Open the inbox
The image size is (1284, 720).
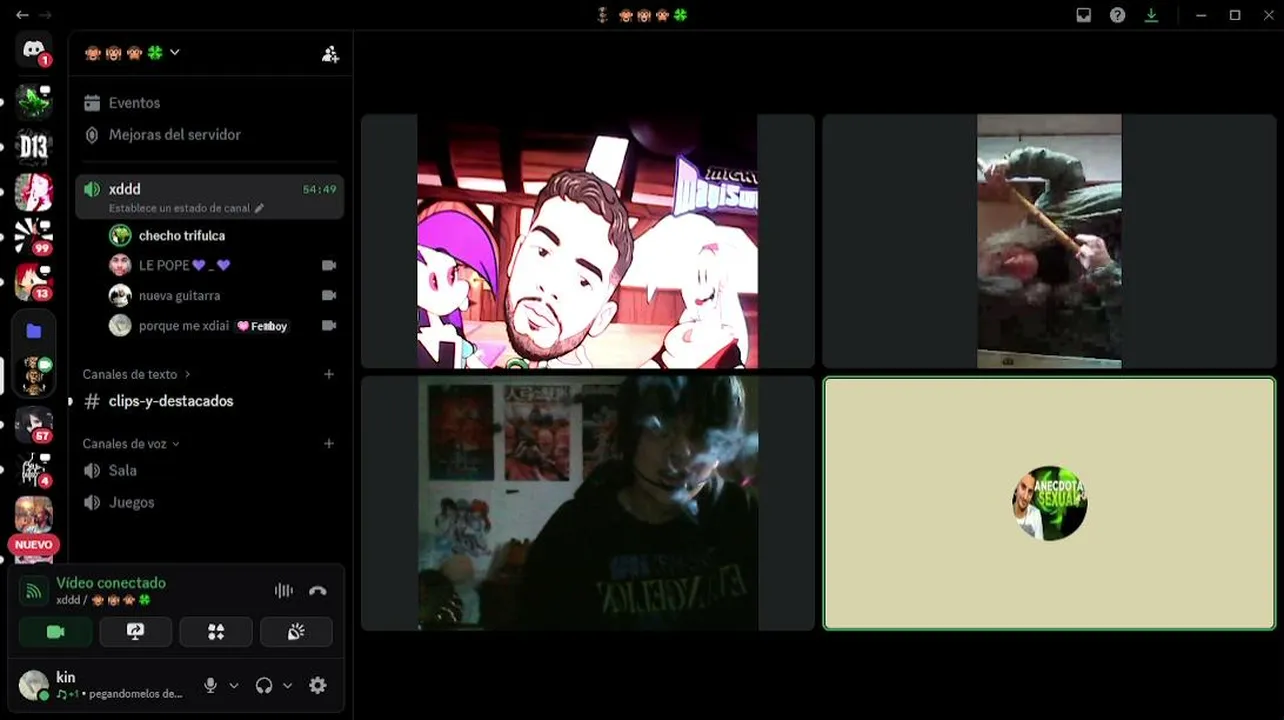click(1084, 15)
